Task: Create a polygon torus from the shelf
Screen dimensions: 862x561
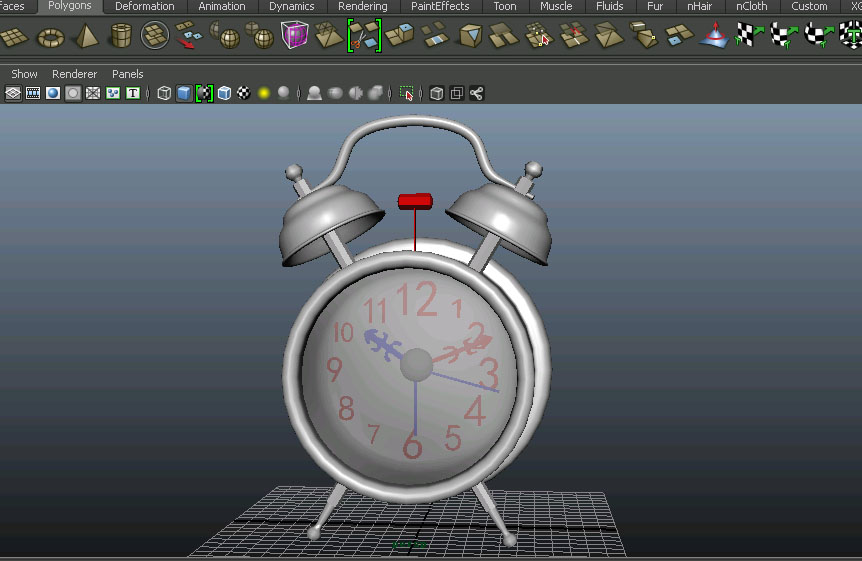Action: (x=50, y=38)
